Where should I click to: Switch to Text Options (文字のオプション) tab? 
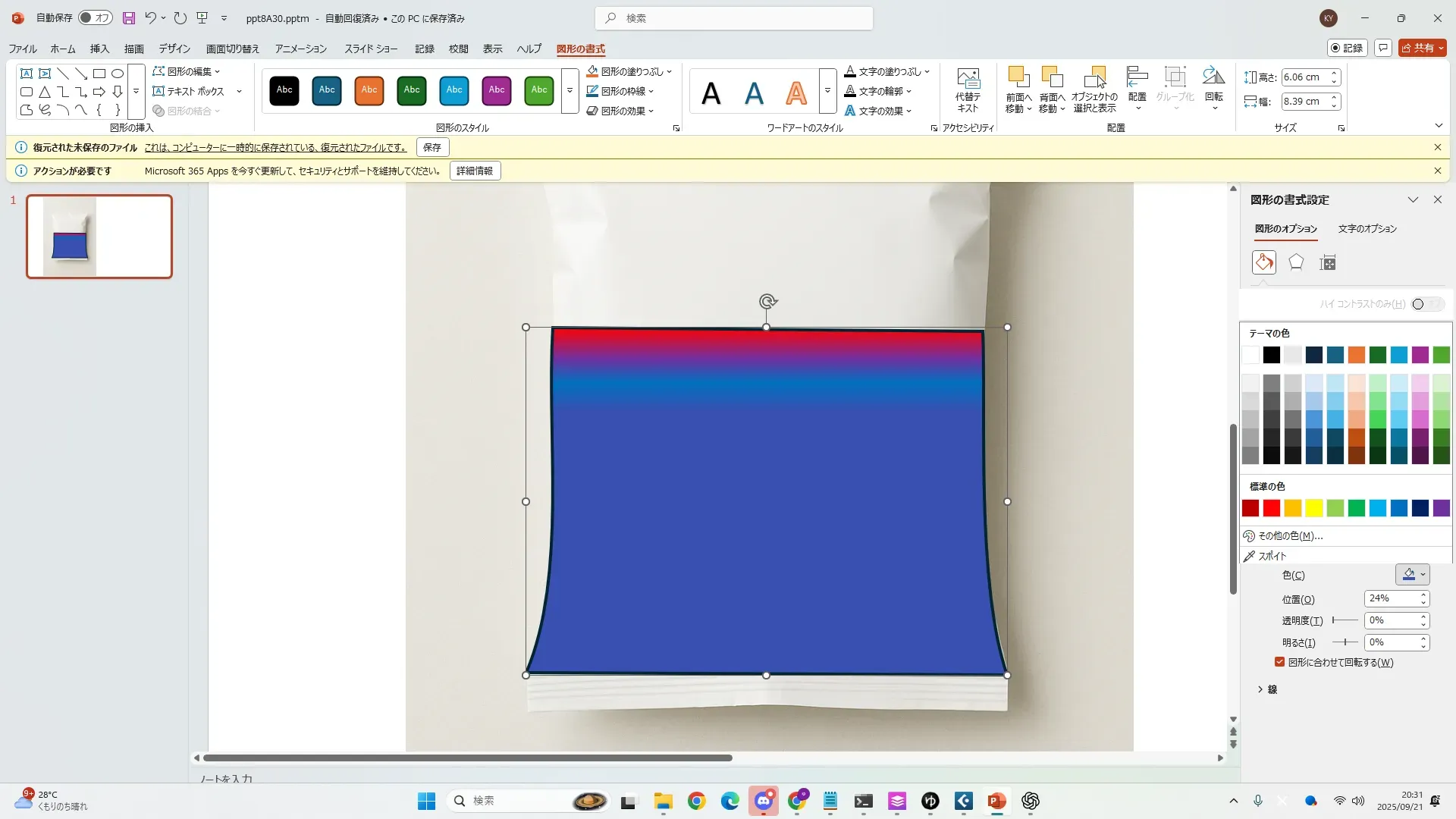click(x=1367, y=228)
